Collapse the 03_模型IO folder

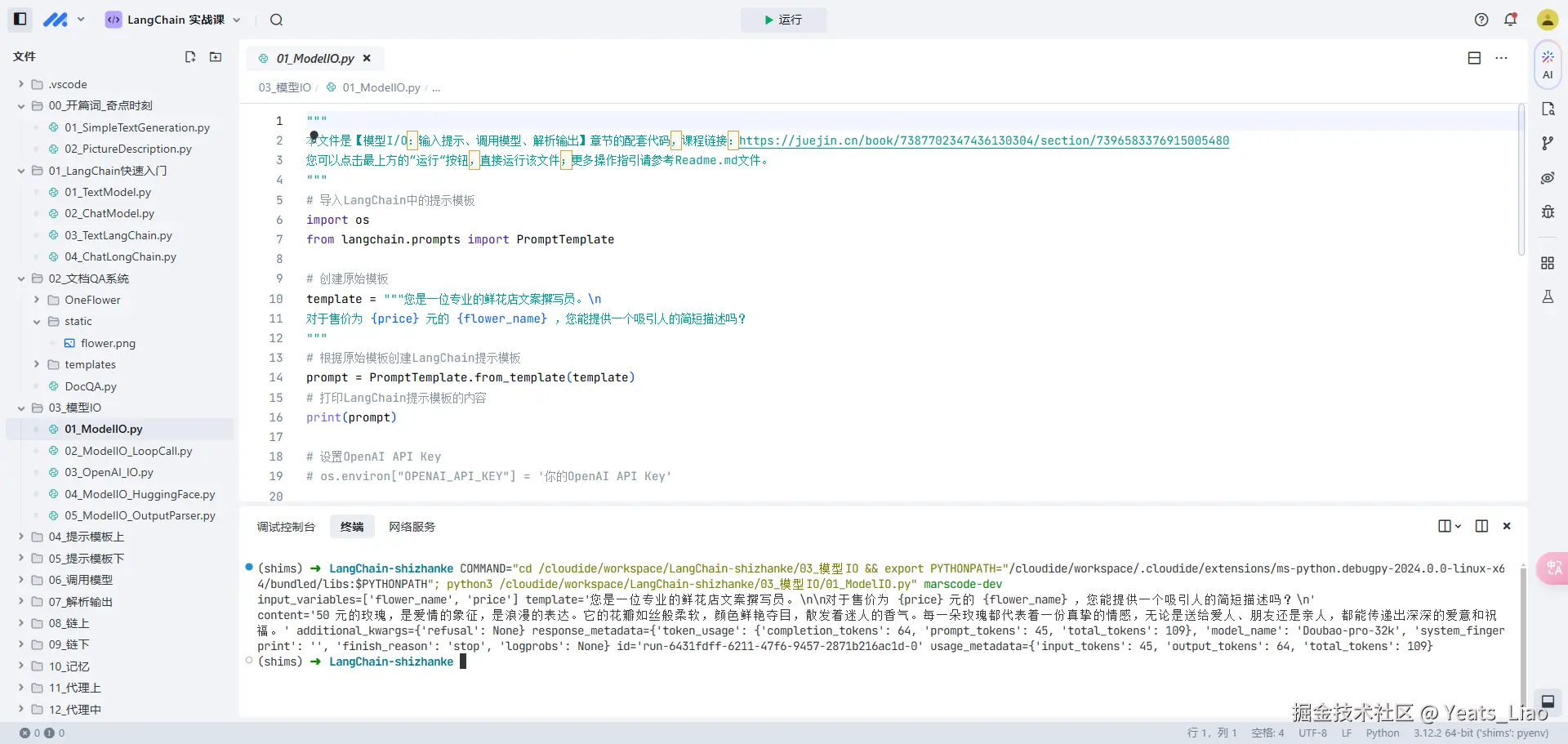[20, 408]
